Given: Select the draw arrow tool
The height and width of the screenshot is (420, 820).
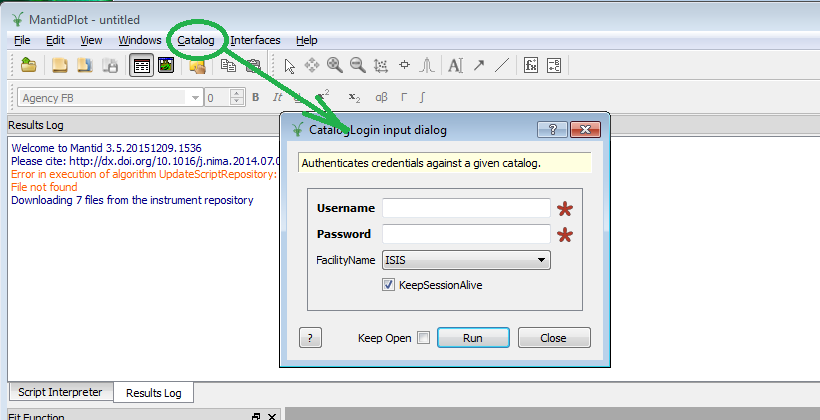Looking at the screenshot, I should pos(479,65).
